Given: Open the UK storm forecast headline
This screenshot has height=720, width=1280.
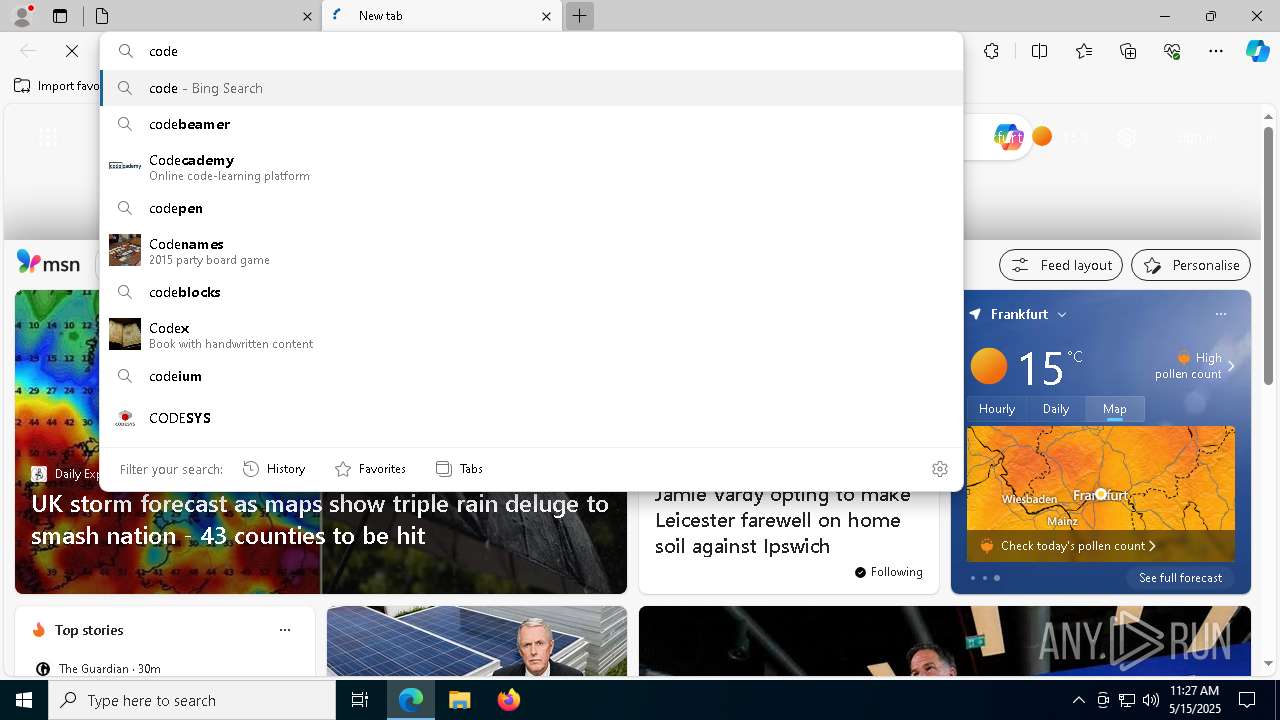Looking at the screenshot, I should point(320,520).
